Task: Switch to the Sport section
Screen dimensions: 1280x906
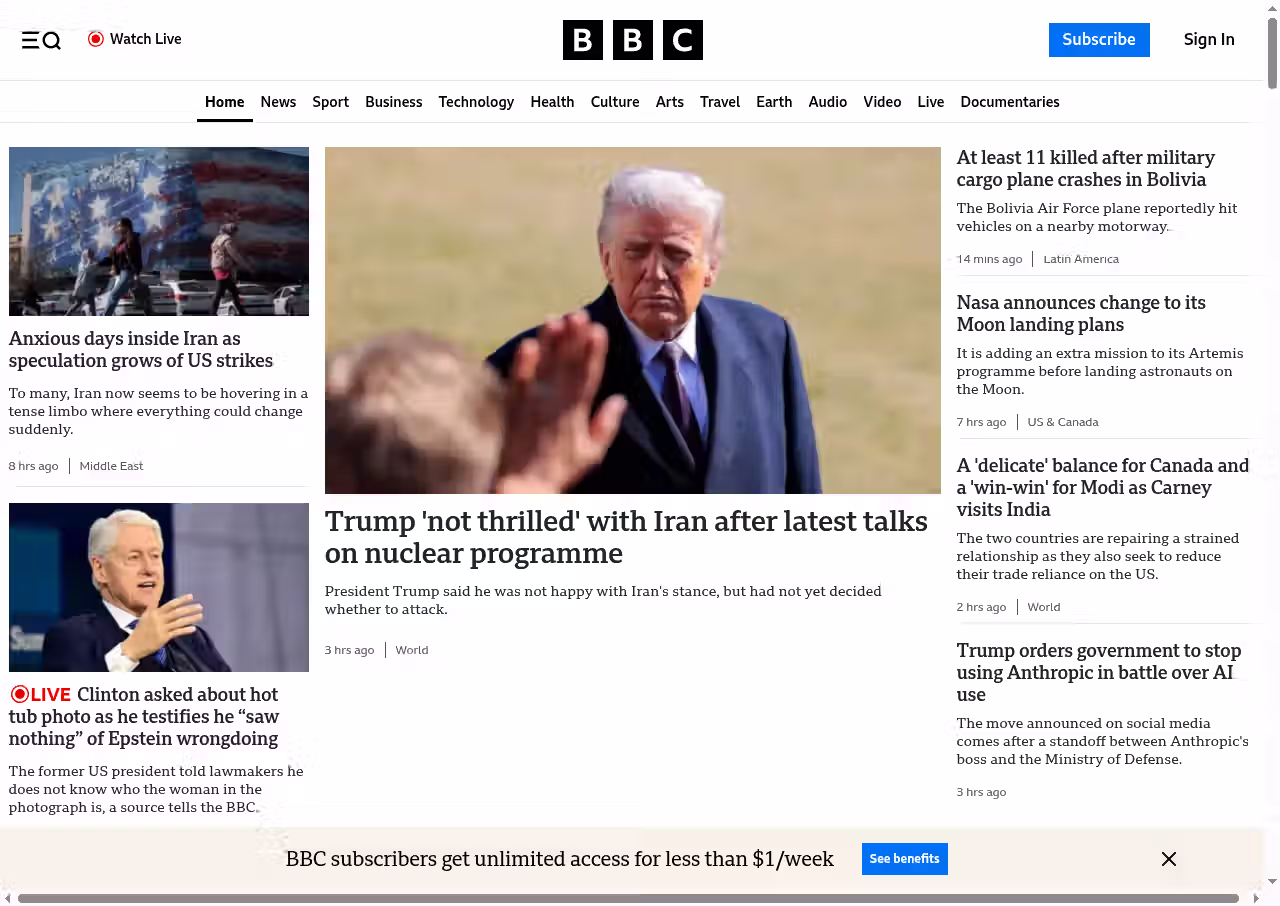Action: 330,102
